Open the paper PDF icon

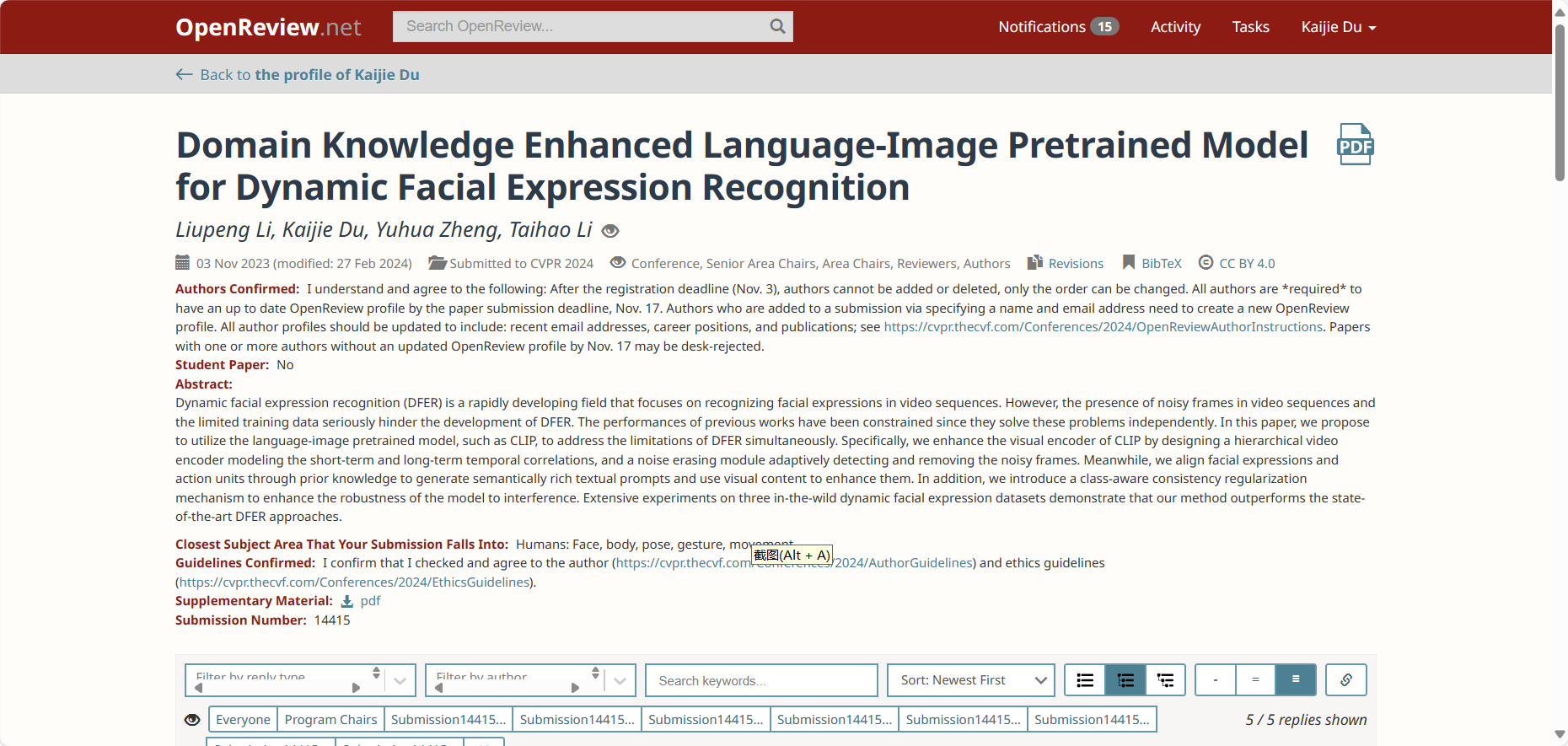[1355, 145]
